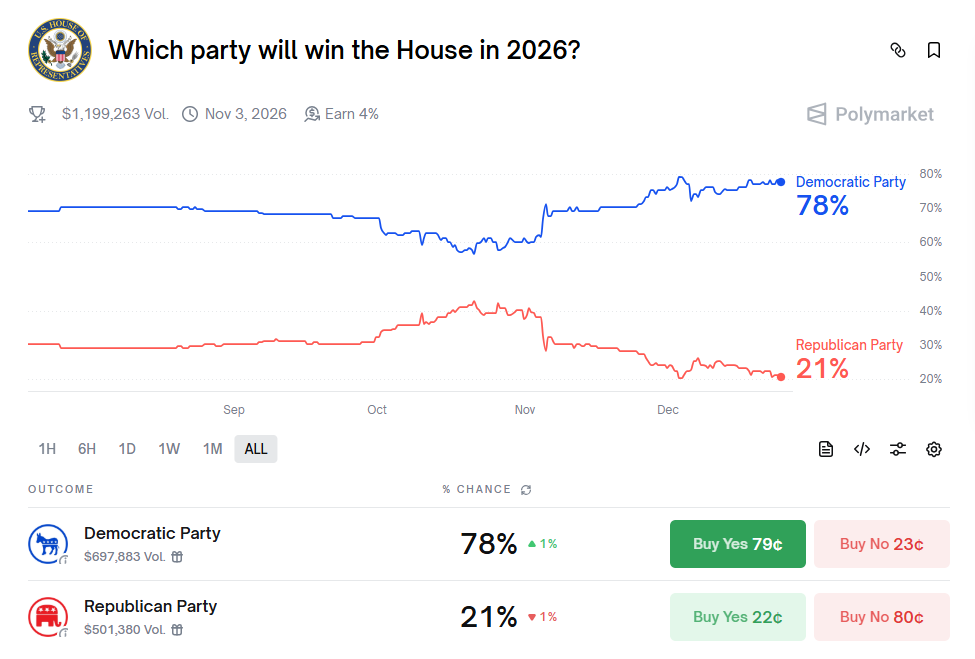The width and height of the screenshot is (975, 659).
Task: Click the latest price point on the chart
Action: coord(780,181)
